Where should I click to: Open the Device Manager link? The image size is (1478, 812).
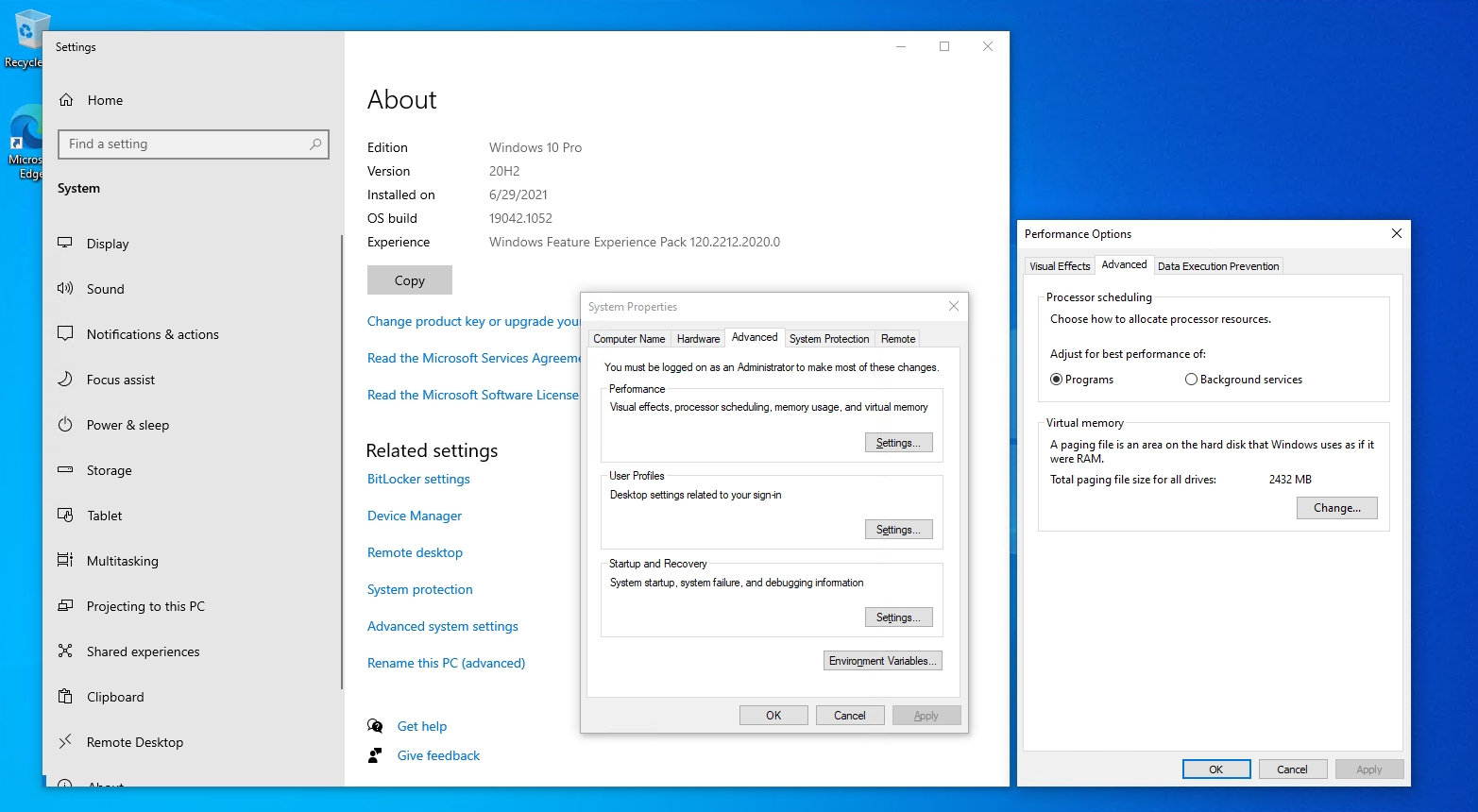tap(415, 516)
